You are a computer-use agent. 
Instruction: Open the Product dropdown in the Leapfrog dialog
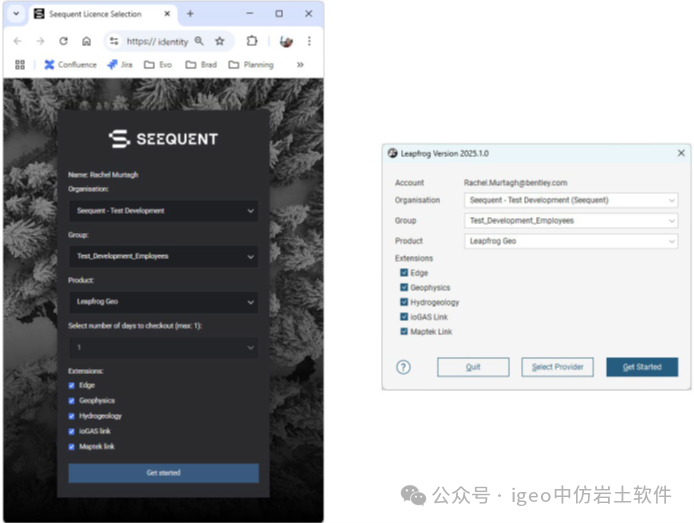(x=571, y=241)
